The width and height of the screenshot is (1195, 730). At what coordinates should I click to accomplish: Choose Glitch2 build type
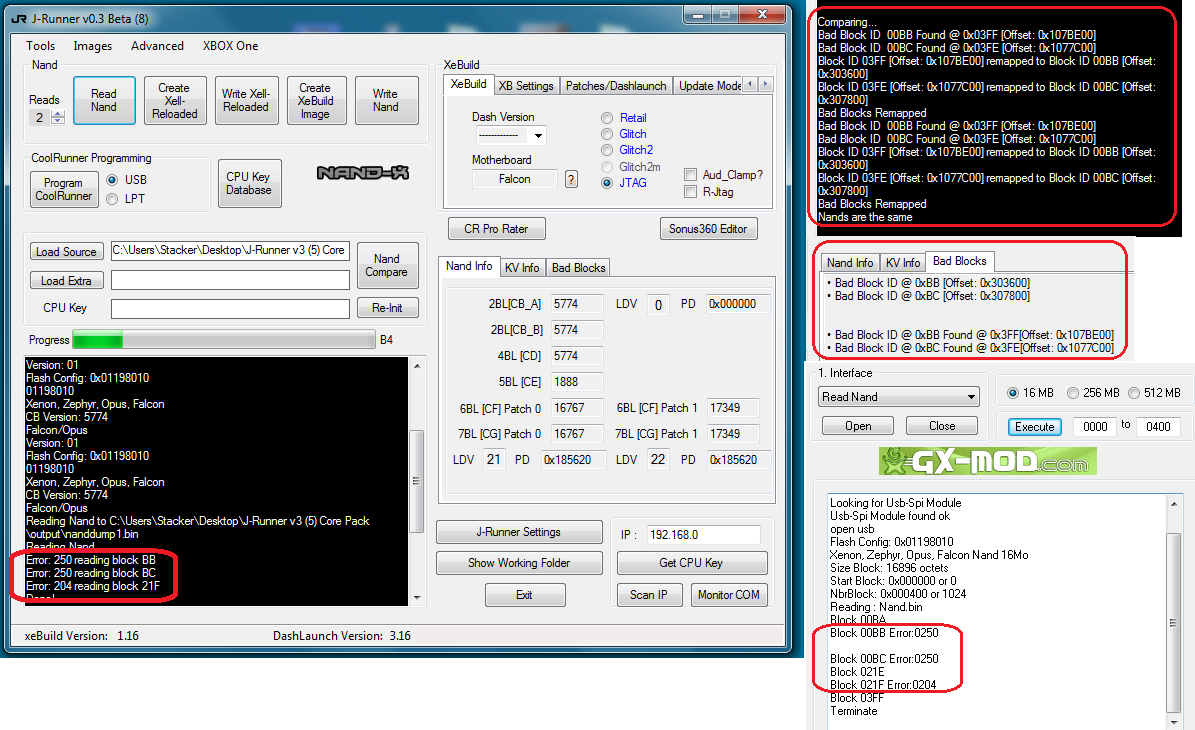point(607,150)
